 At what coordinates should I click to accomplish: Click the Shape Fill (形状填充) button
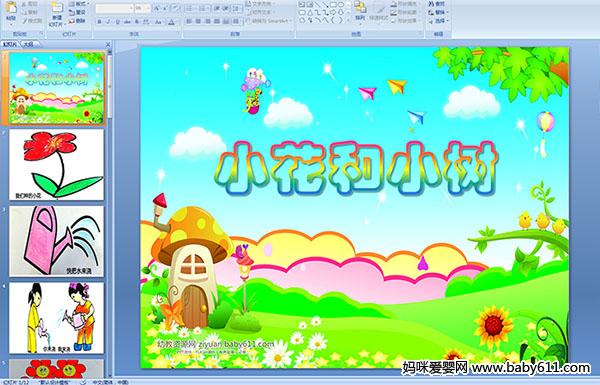405,3
